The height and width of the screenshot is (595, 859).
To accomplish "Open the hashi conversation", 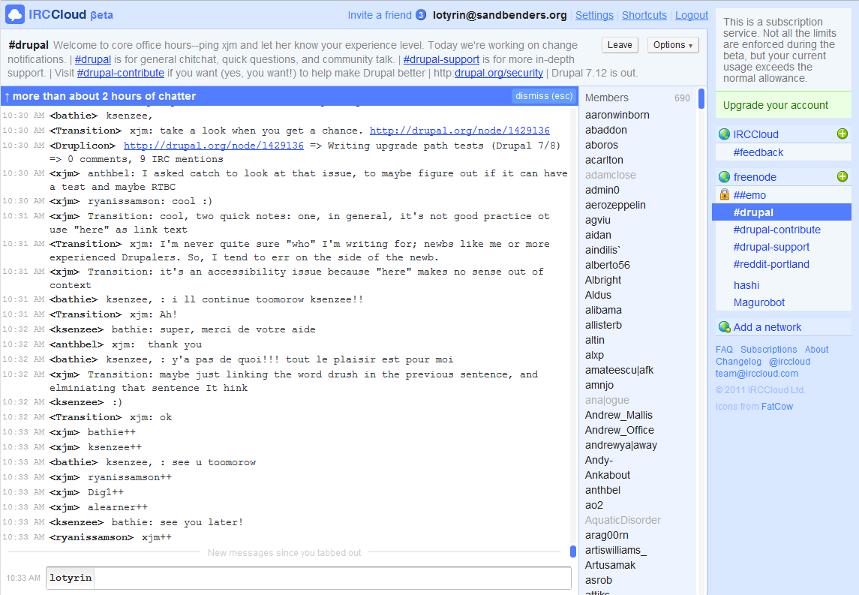I will pyautogui.click(x=746, y=285).
